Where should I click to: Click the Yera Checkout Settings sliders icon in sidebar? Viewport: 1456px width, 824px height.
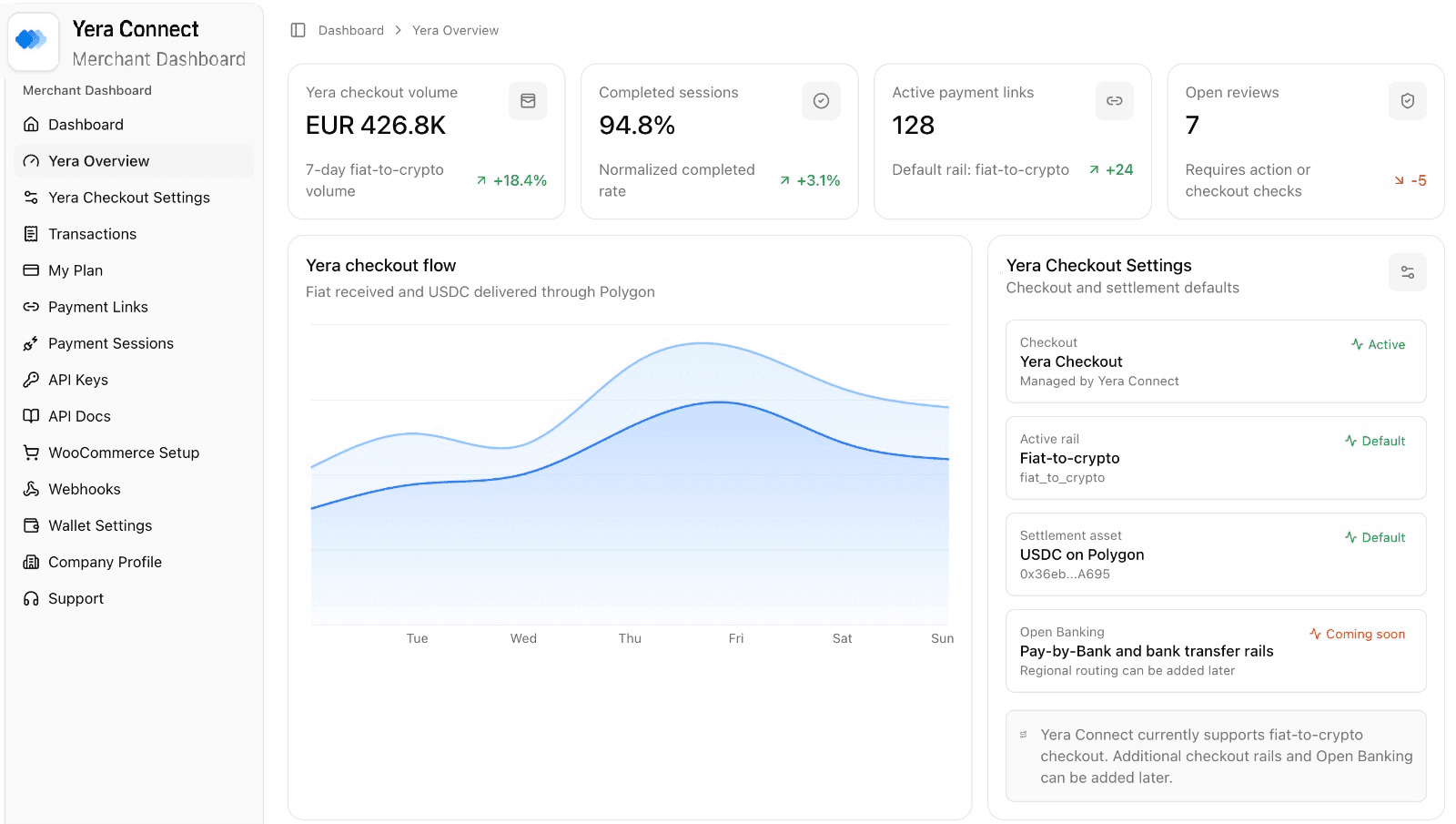(31, 198)
